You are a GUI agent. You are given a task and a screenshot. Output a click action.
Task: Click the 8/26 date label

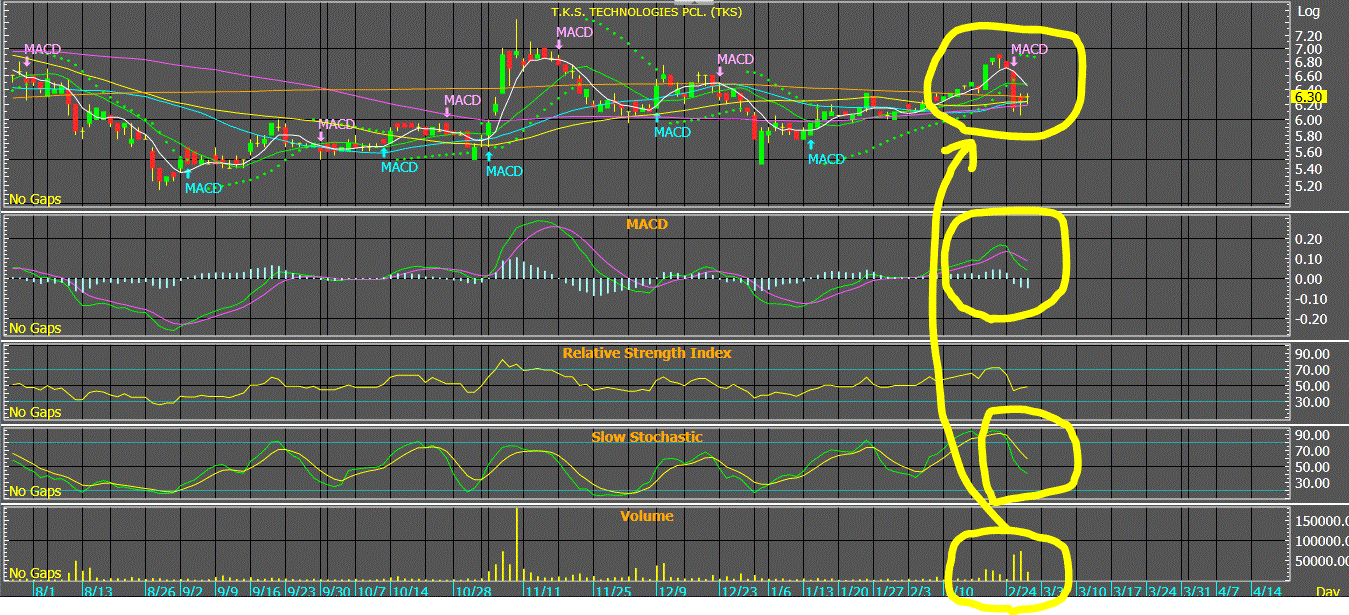(161, 592)
